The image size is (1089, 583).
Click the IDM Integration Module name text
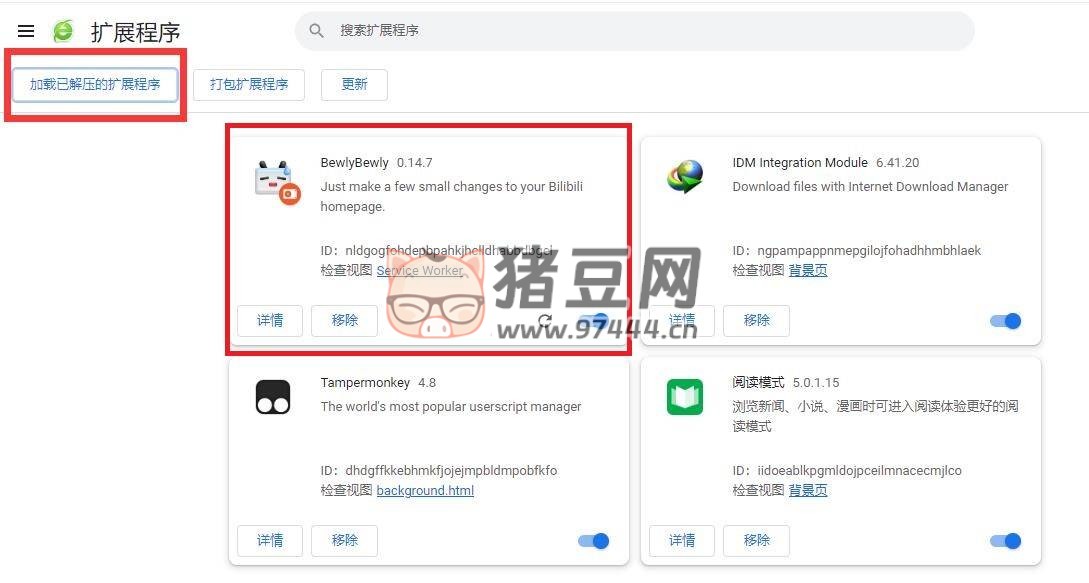pos(800,163)
